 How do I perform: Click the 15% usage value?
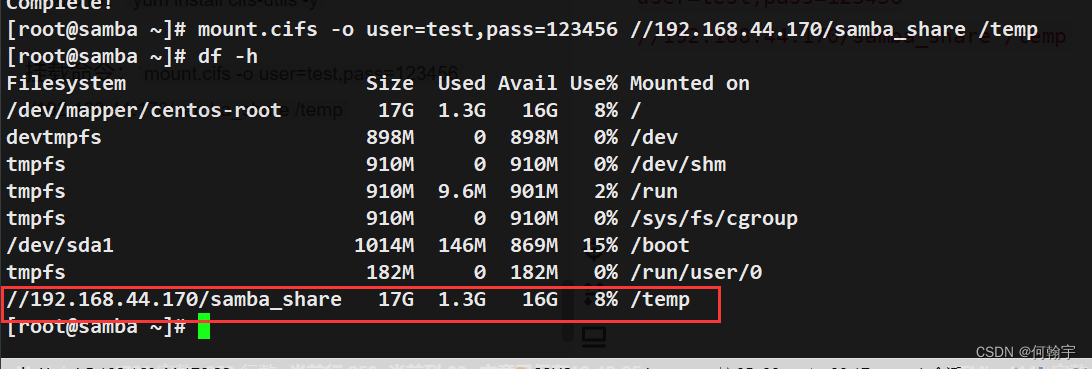(x=600, y=246)
